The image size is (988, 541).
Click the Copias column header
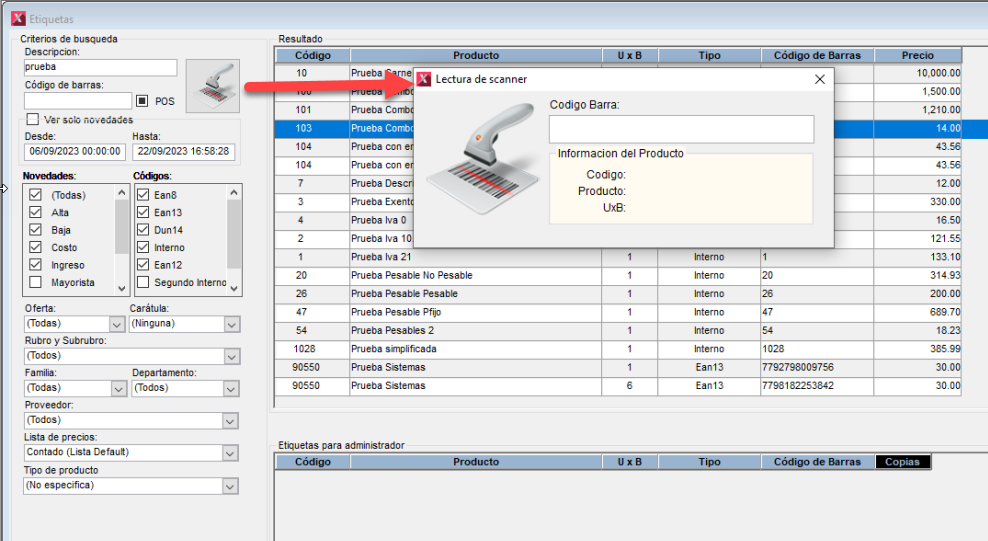(x=902, y=462)
